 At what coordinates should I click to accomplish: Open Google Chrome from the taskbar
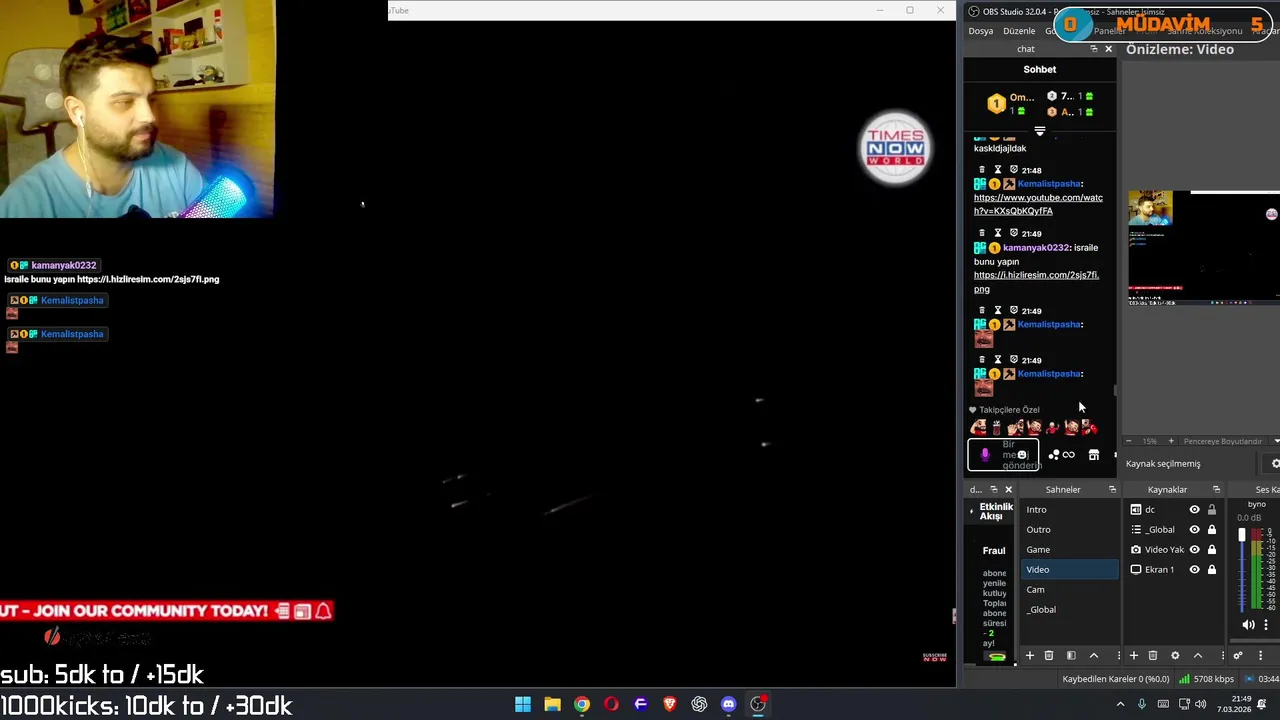pos(582,704)
